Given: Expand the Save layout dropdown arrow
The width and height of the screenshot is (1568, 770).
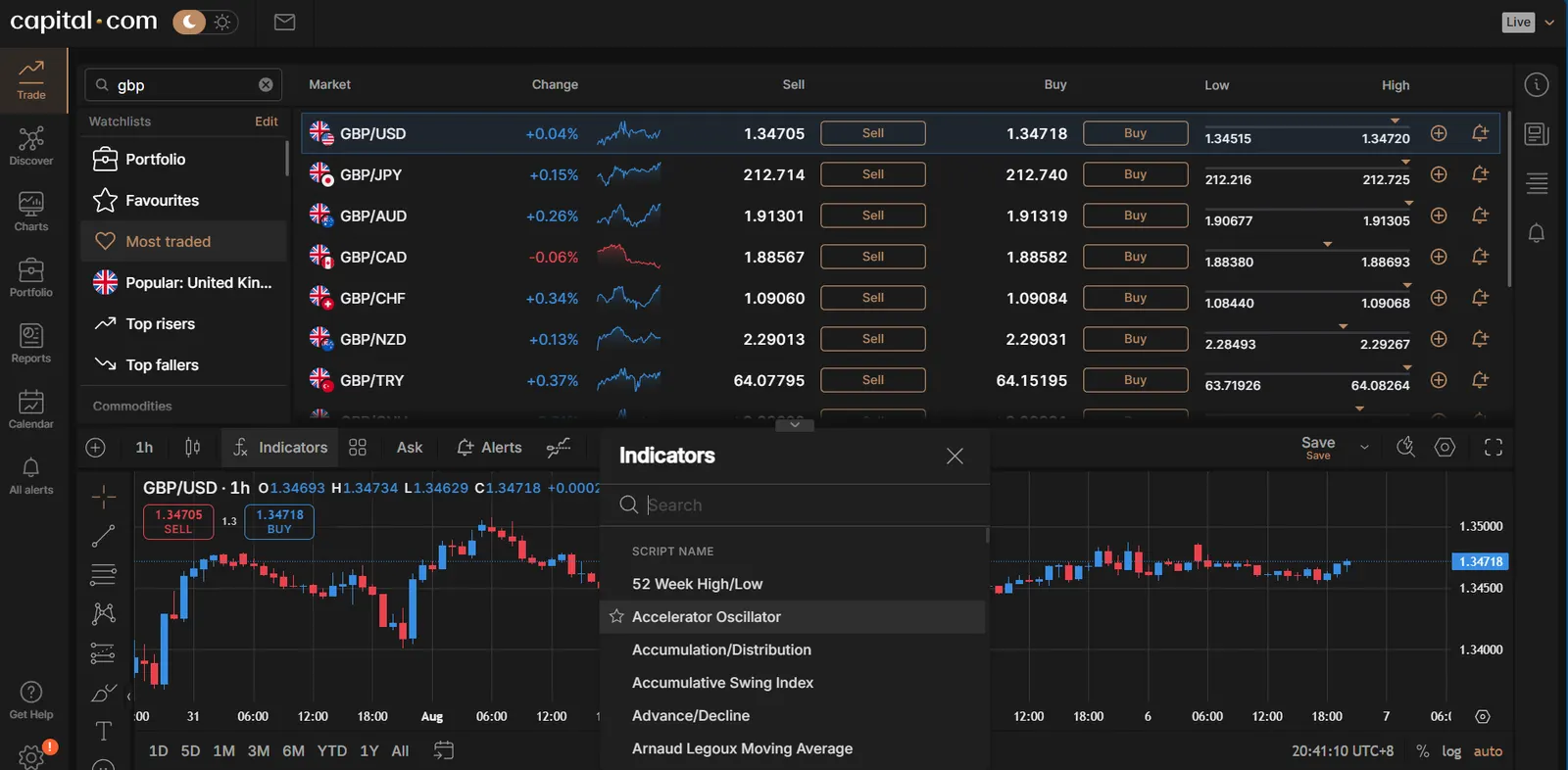Looking at the screenshot, I should (1364, 448).
